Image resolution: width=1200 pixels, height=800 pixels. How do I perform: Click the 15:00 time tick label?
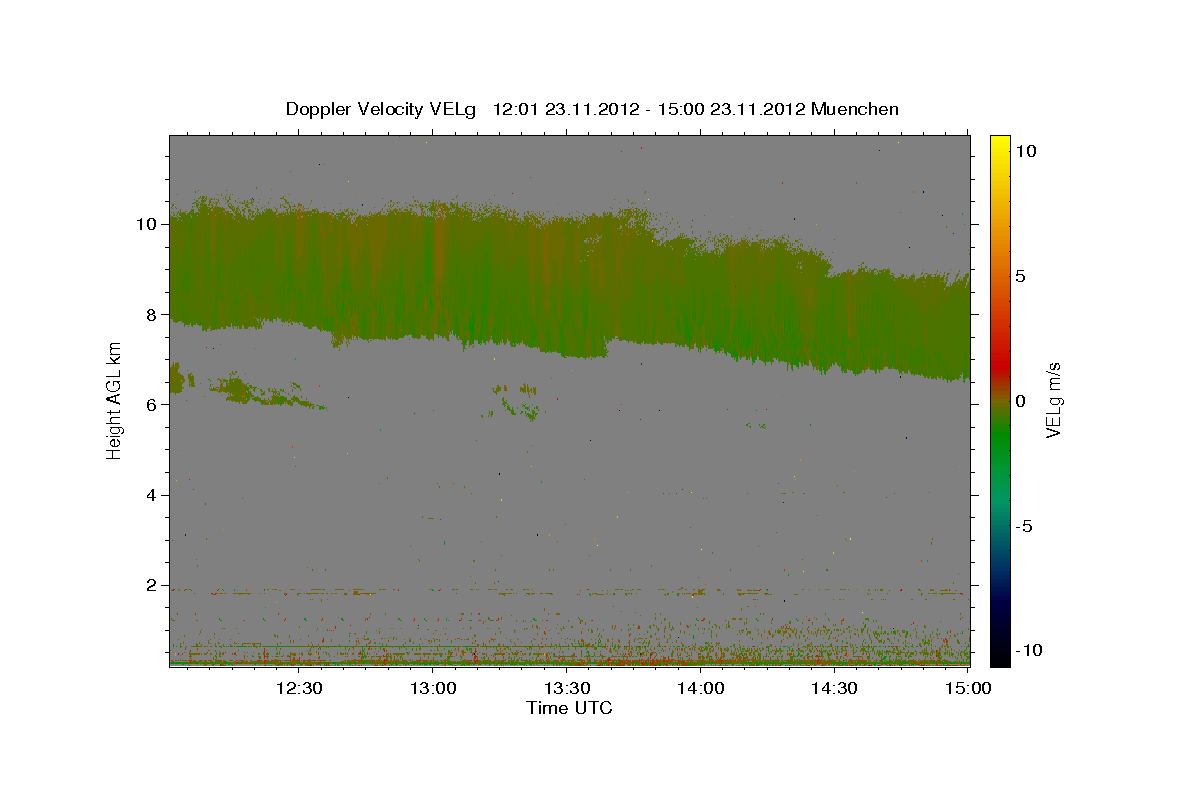[968, 688]
